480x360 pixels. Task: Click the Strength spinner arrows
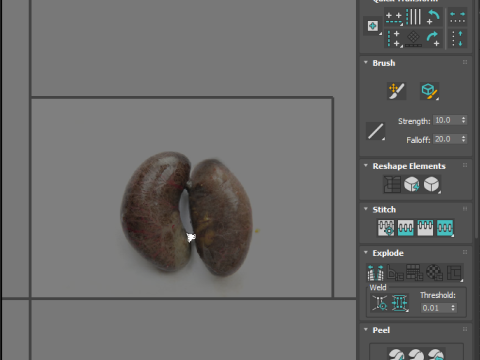pyautogui.click(x=463, y=120)
